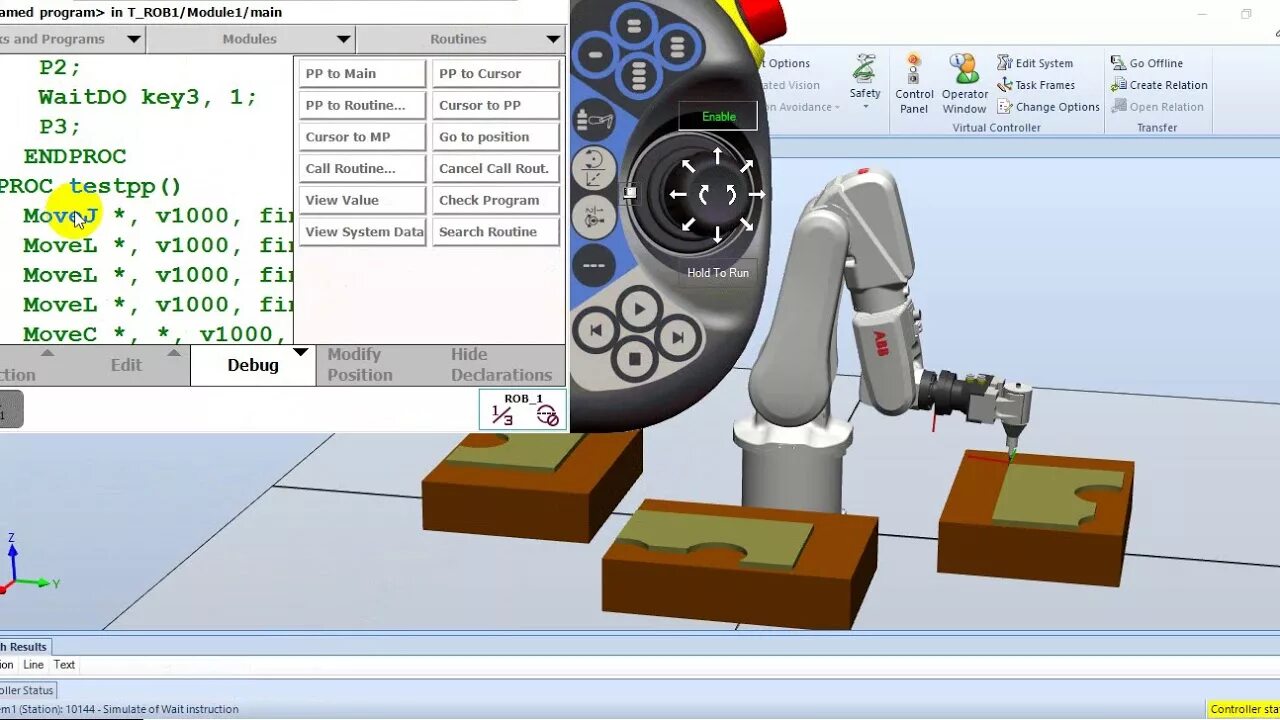Screen dimensions: 1280x720
Task: Expand the Debug menu
Action: tap(253, 365)
